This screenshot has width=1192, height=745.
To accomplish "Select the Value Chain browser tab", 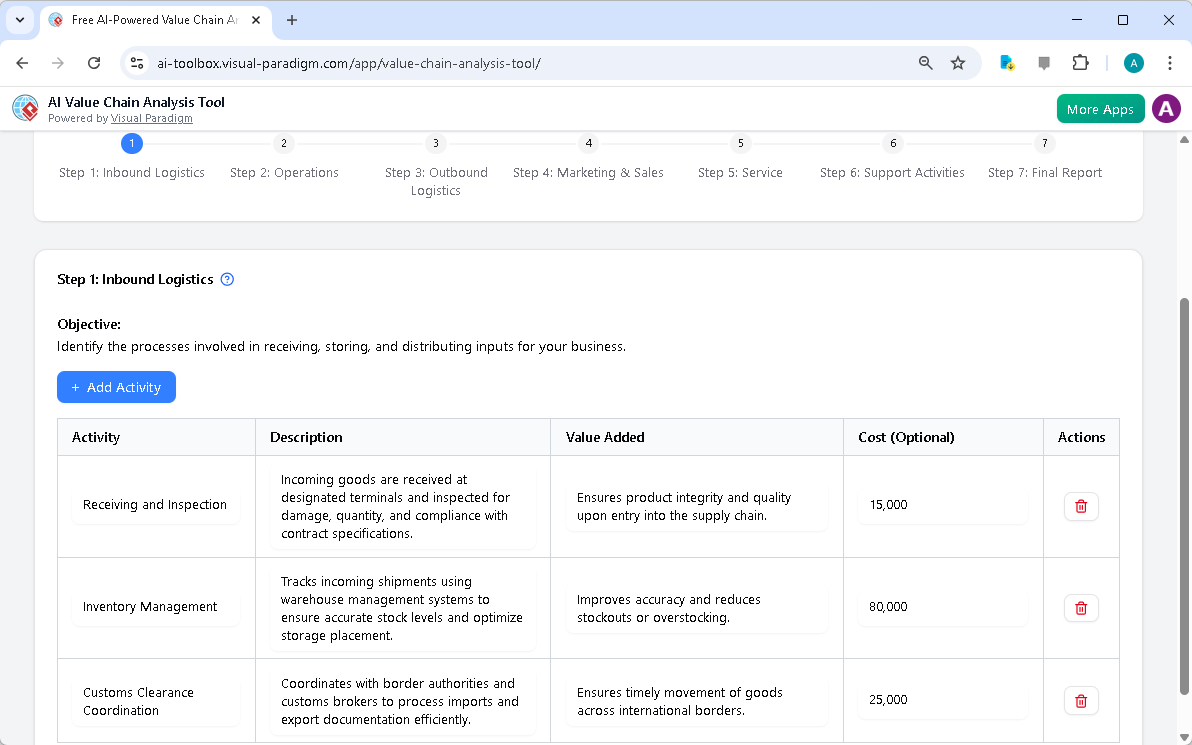I will (150, 19).
